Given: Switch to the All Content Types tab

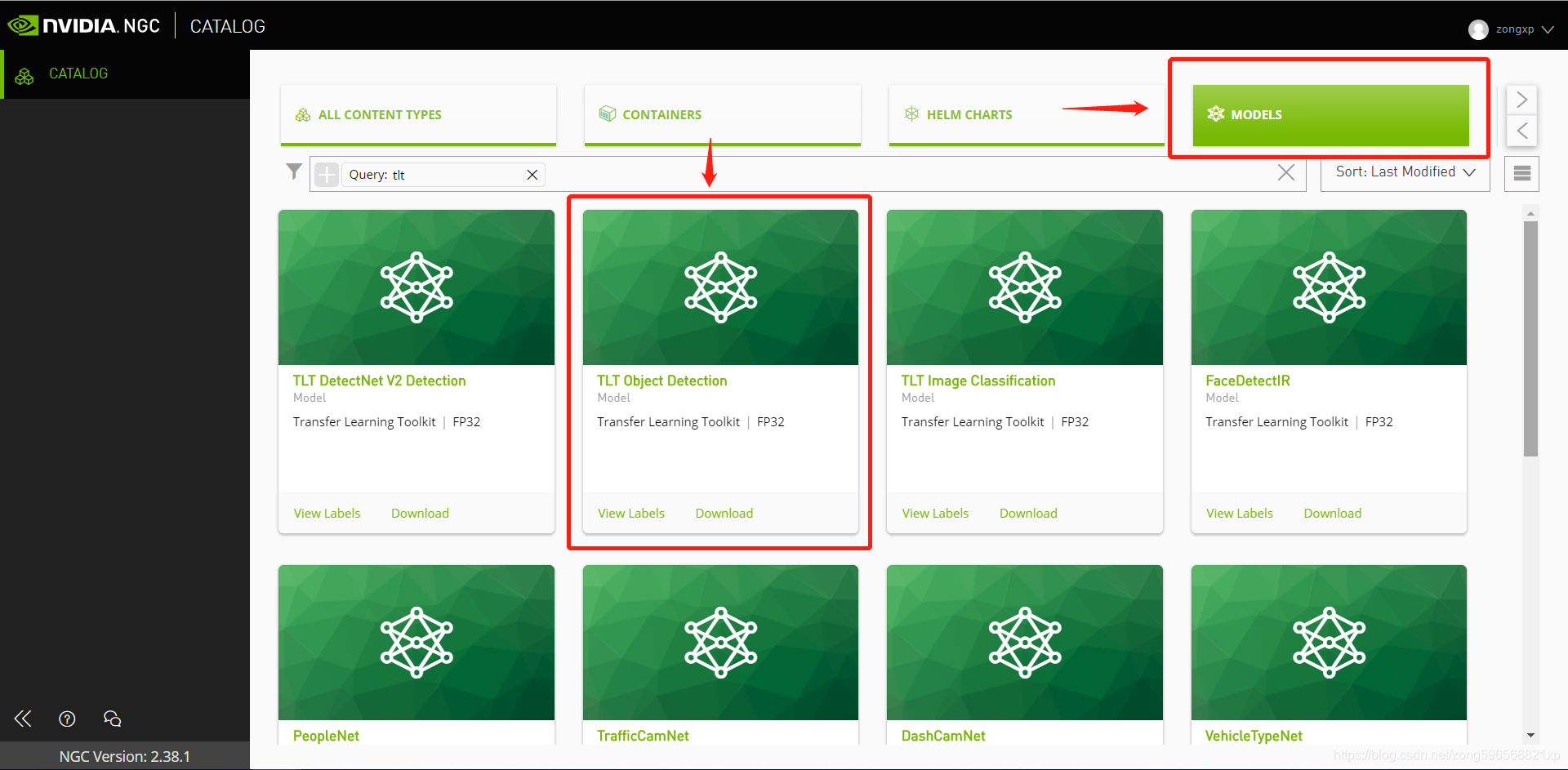Looking at the screenshot, I should [x=418, y=115].
